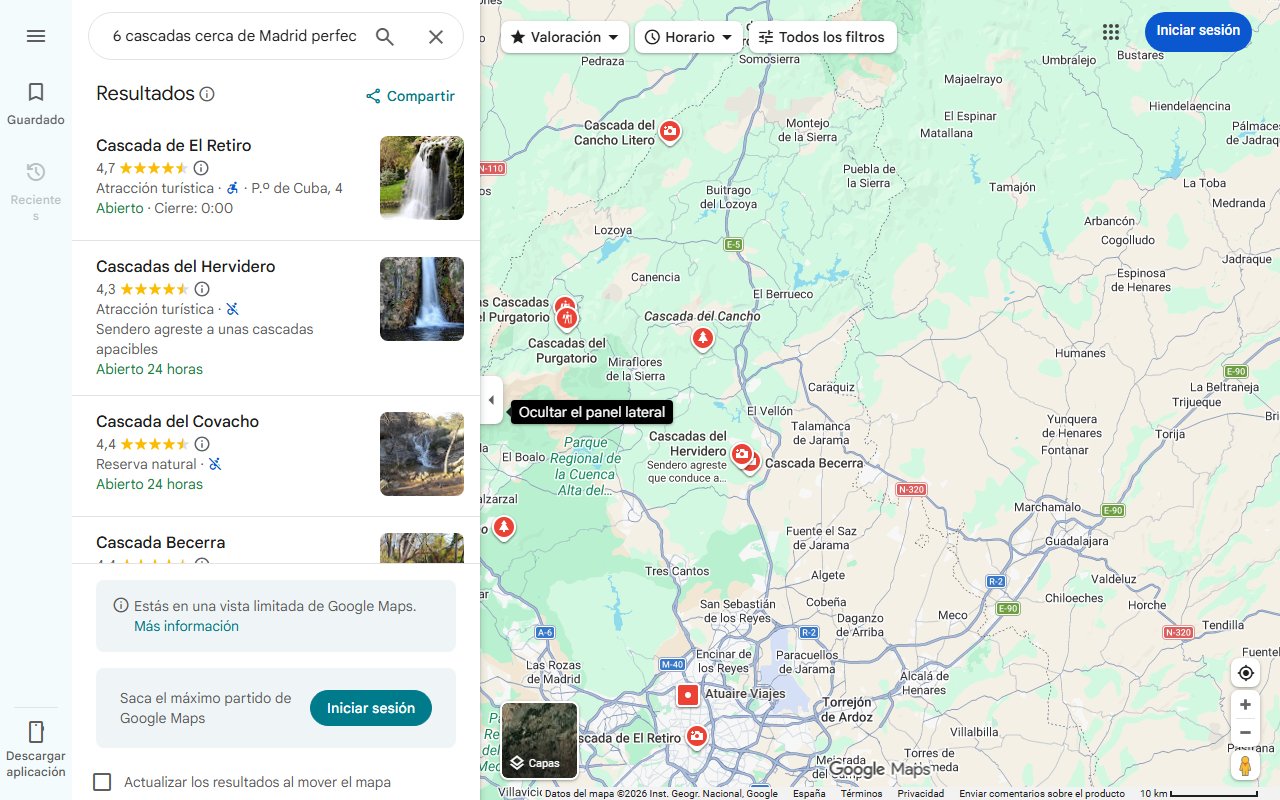Collapse the side panel with the arrow
Viewport: 1280px width, 800px height.
491,400
